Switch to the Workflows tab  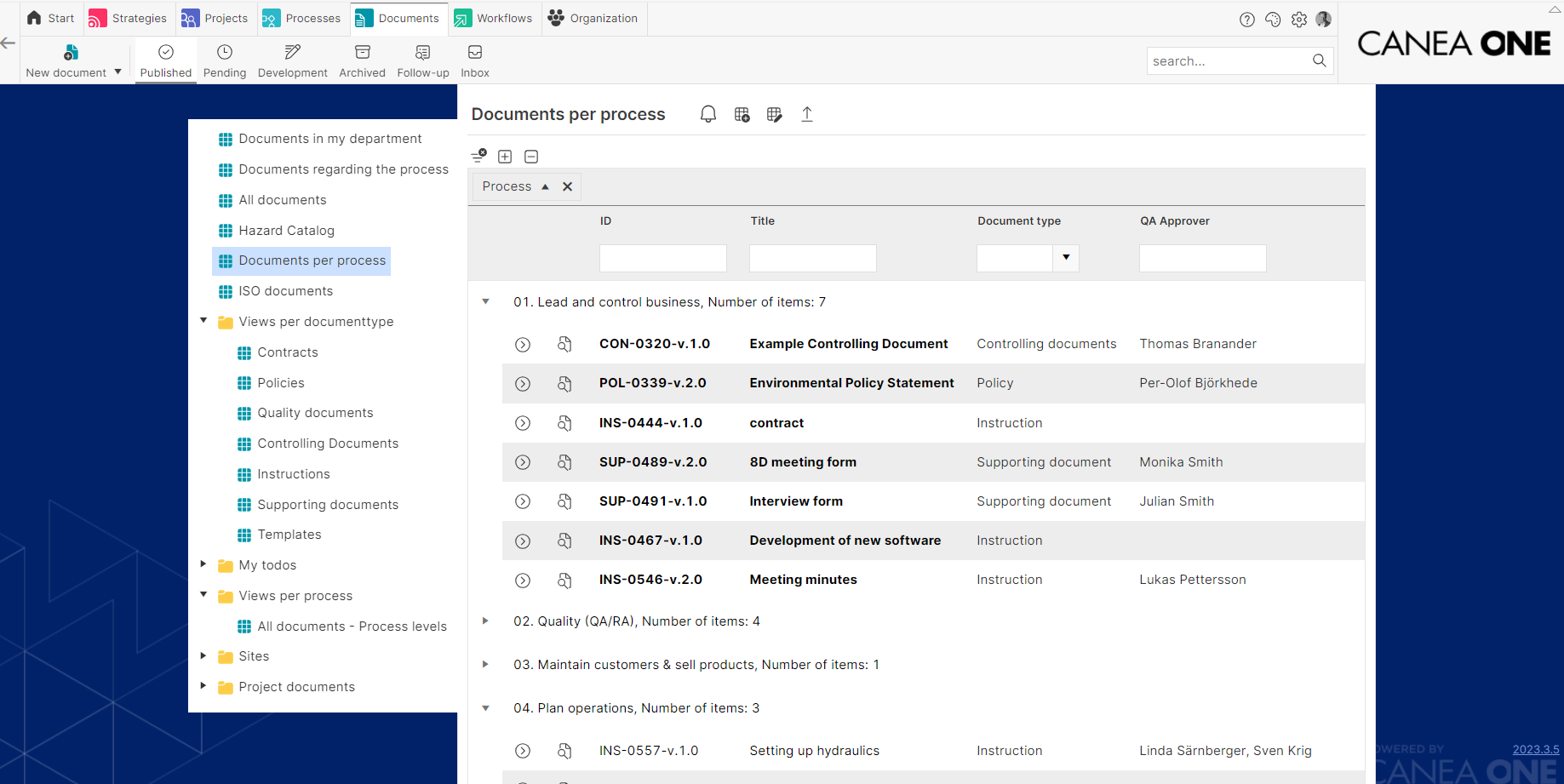(x=494, y=19)
